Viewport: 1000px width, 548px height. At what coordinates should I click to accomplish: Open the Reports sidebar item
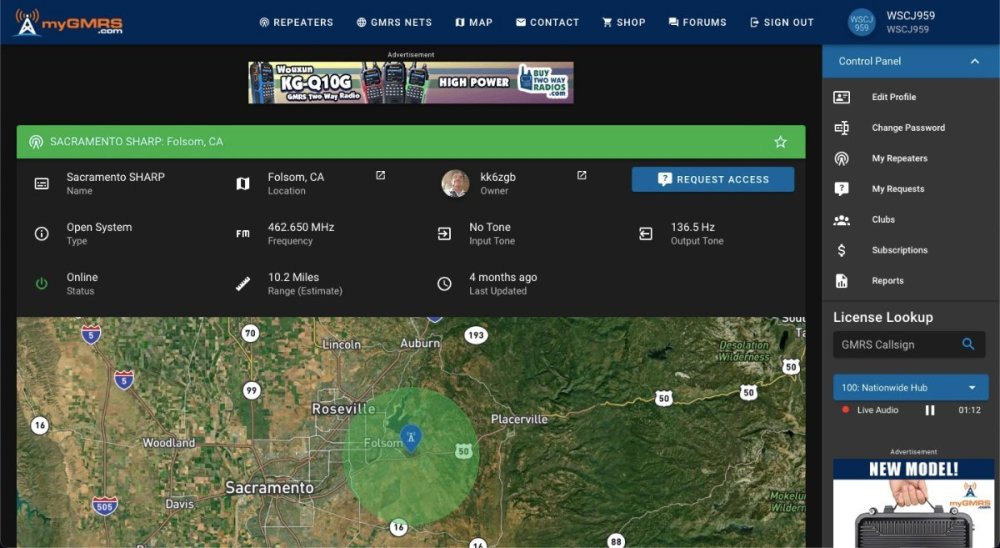pyautogui.click(x=887, y=281)
